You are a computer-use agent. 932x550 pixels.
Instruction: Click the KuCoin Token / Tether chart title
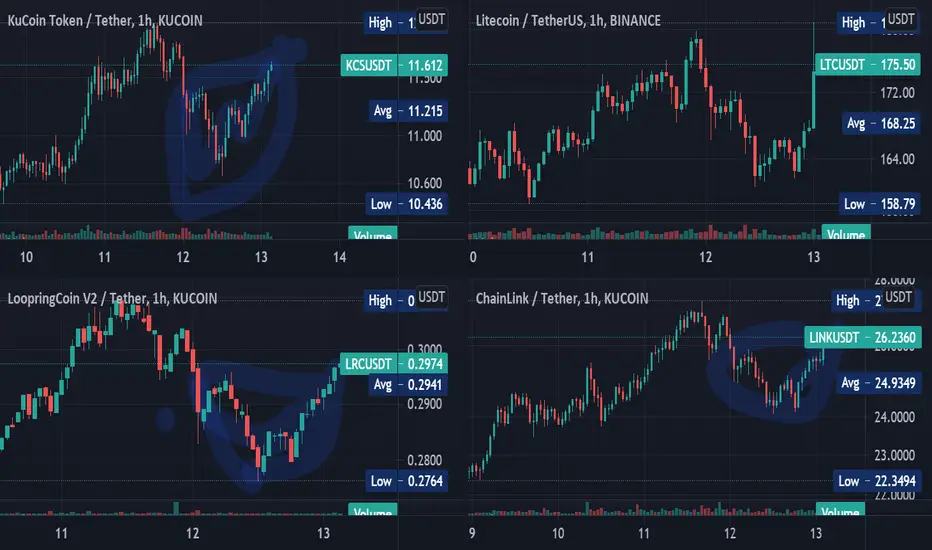[105, 21]
